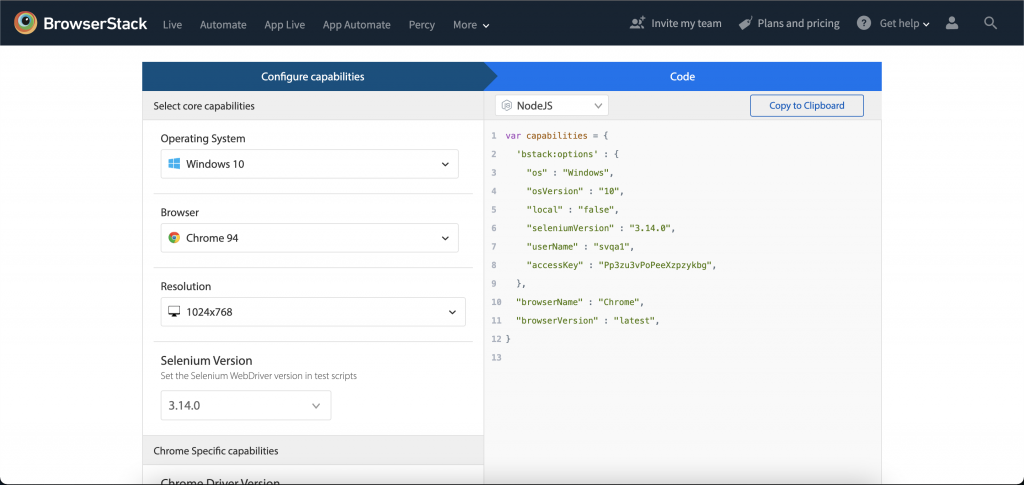
Task: Click the Plans and pricing tag icon
Action: tap(746, 23)
